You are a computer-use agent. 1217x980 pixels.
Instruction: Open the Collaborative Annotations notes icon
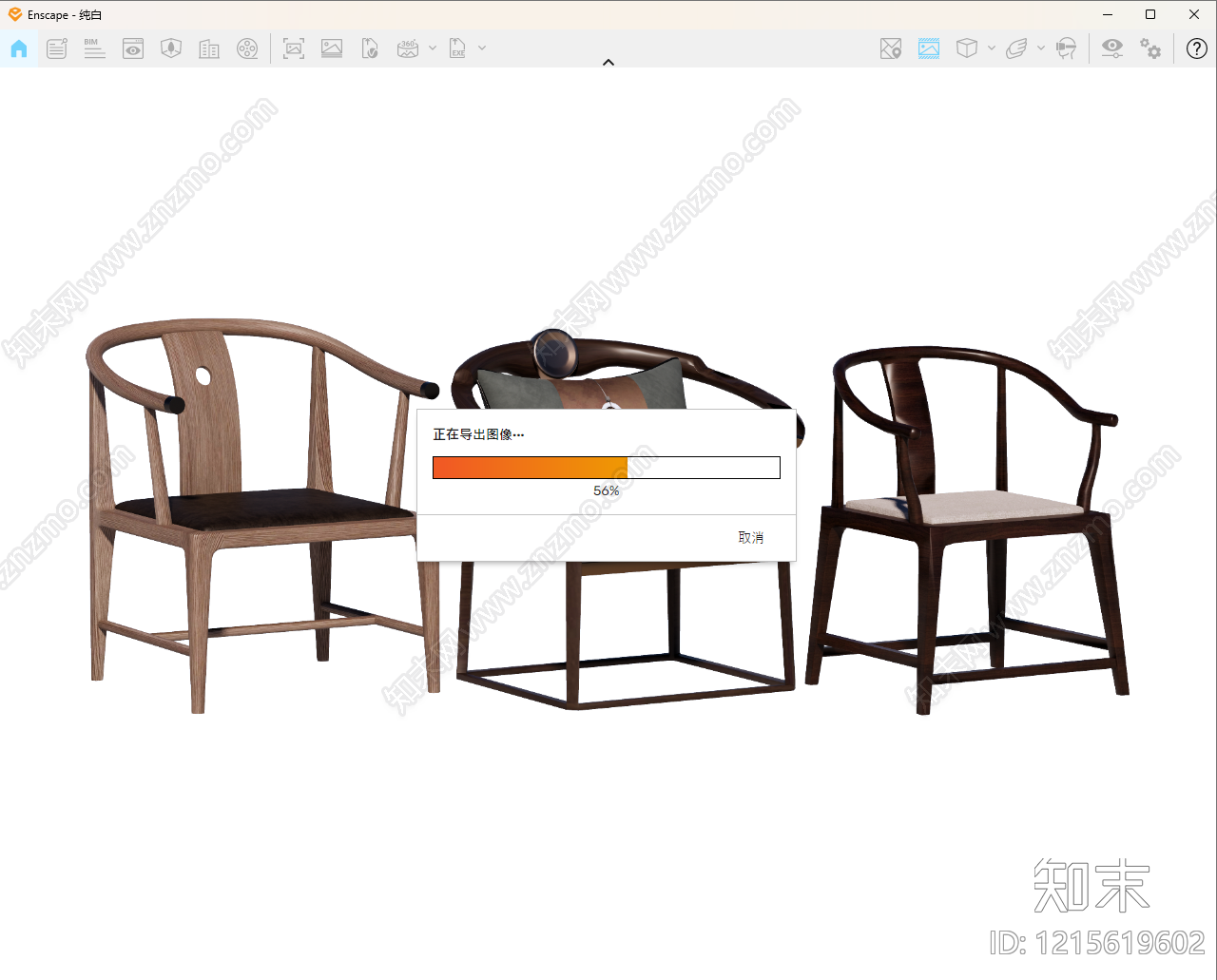57,48
